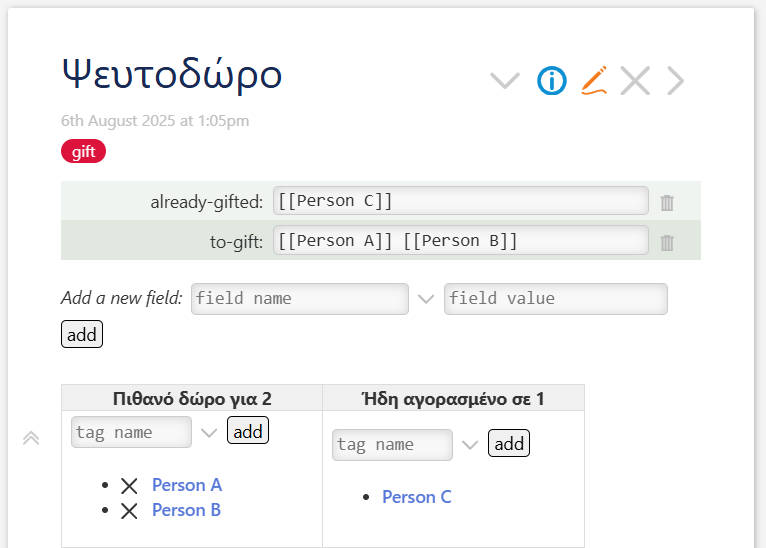Click add button in Πιθανό δώρο column
This screenshot has width=766, height=548.
(x=248, y=430)
